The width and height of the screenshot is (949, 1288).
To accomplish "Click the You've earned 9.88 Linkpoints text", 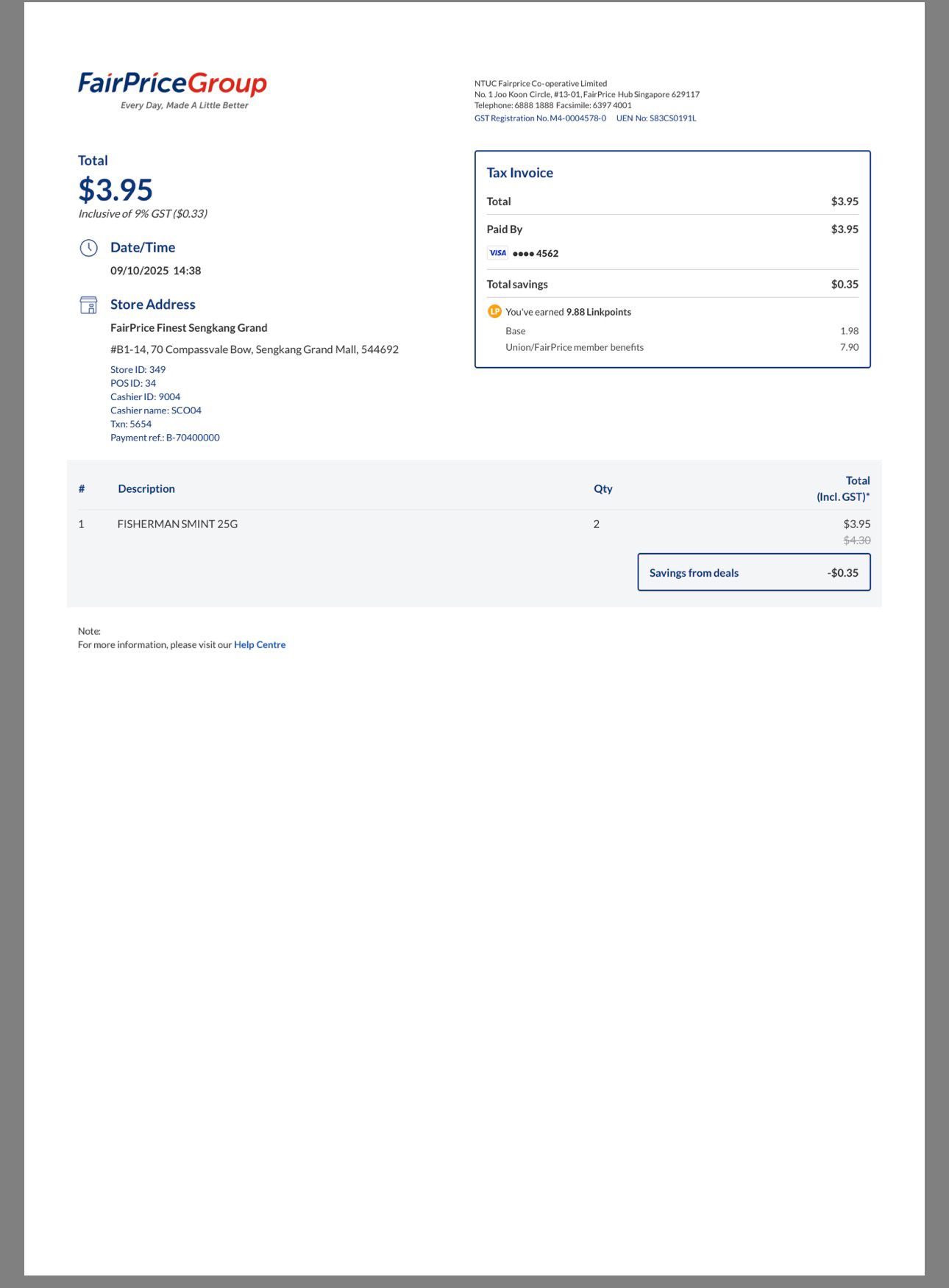I will pos(569,312).
